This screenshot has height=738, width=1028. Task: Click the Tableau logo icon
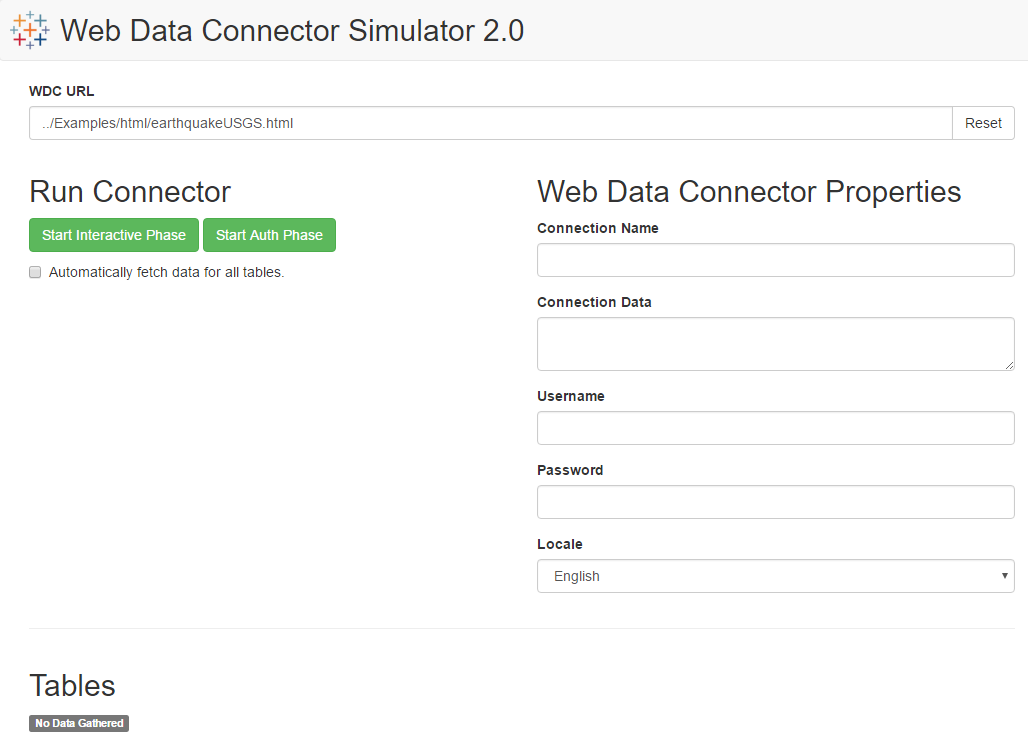tap(30, 30)
